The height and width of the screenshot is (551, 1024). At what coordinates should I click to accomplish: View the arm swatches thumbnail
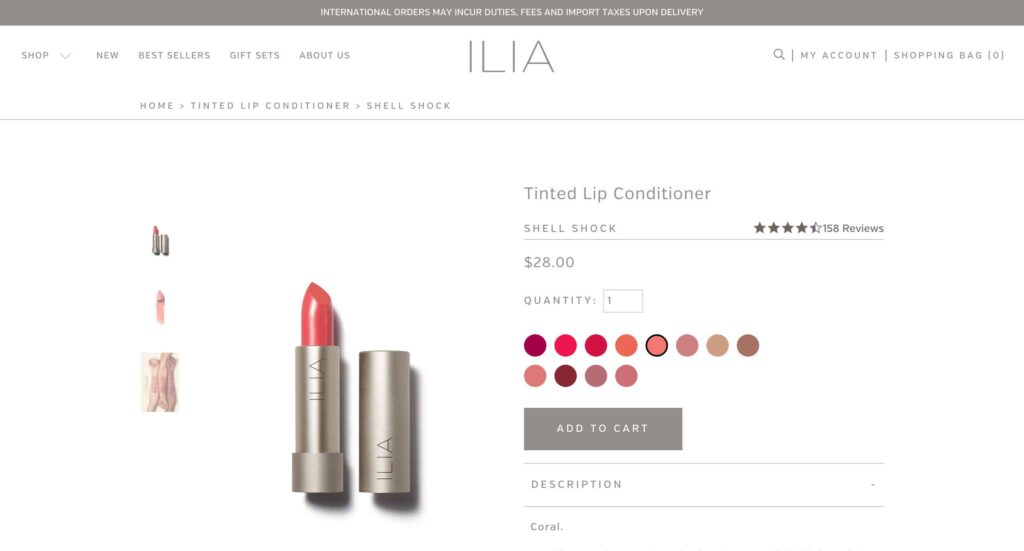pyautogui.click(x=160, y=381)
